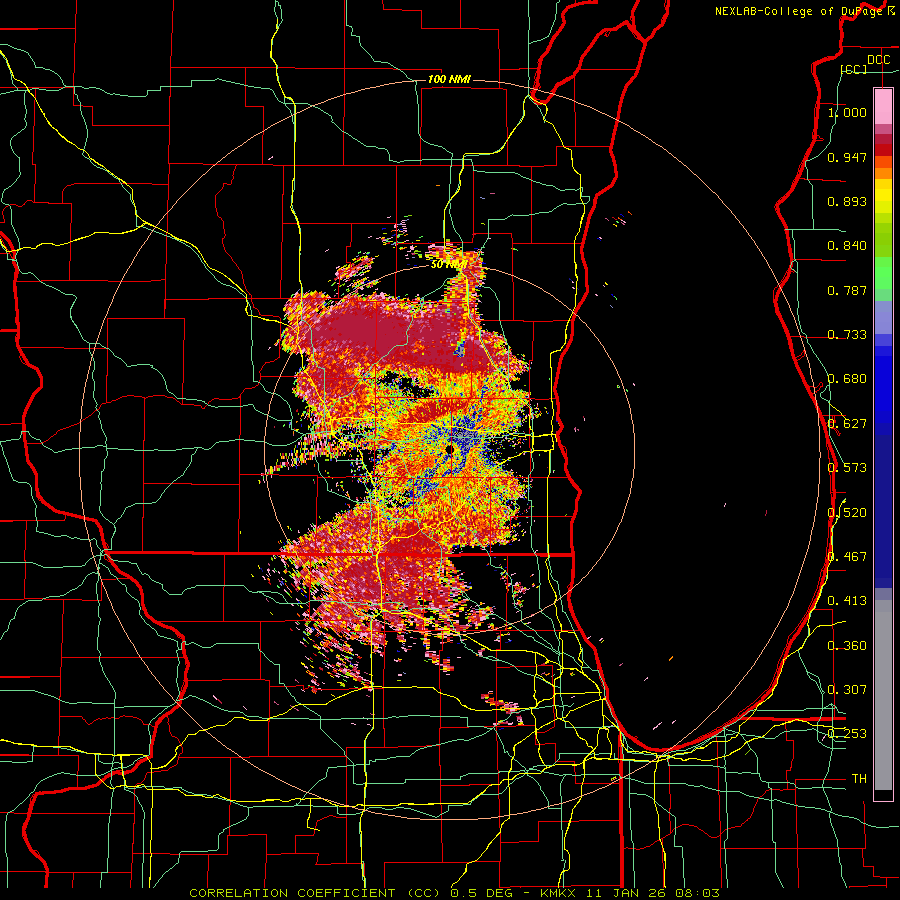Click the 1.000 value on the scale
900x900 pixels.
click(847, 112)
